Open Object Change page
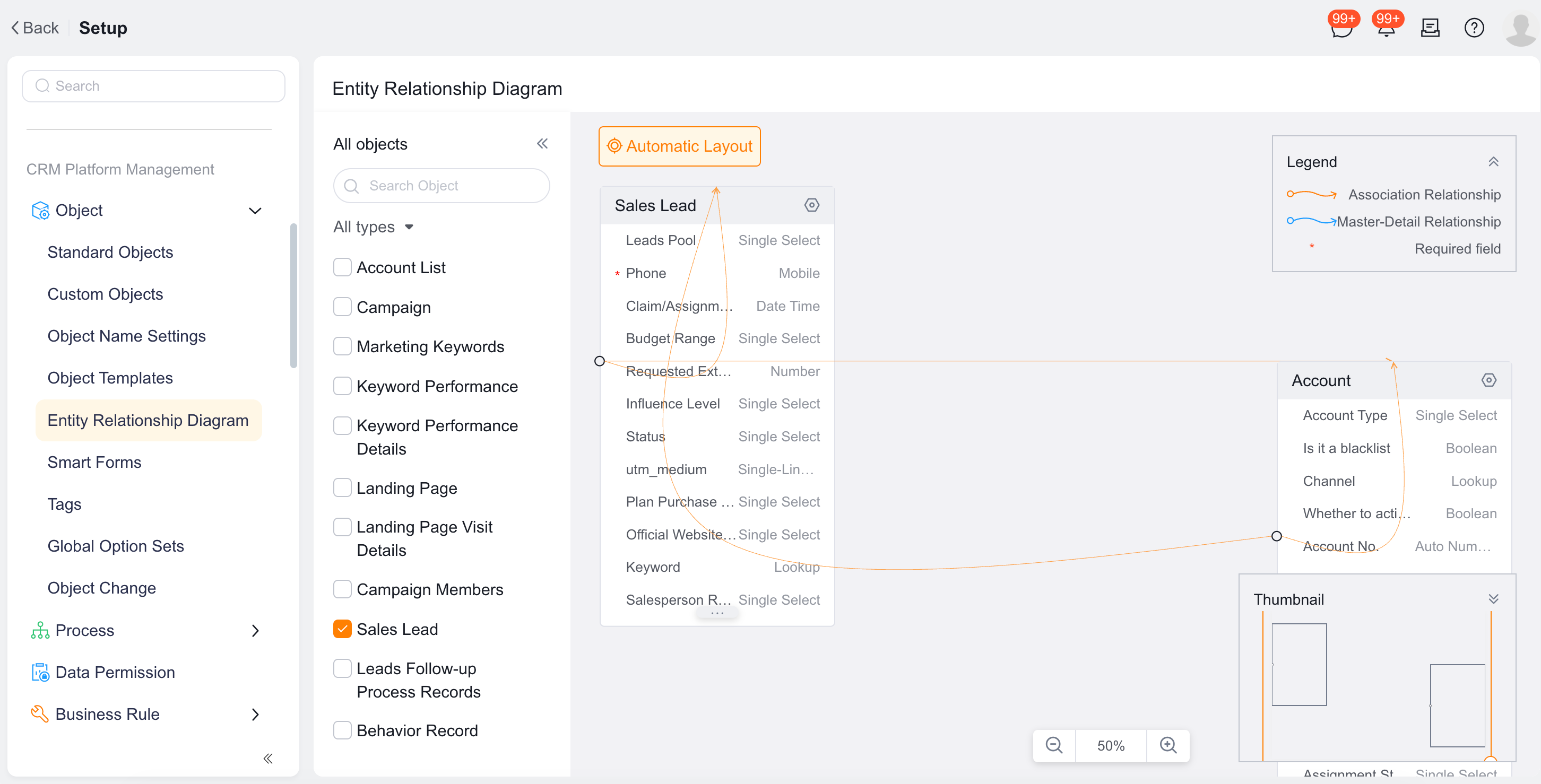The height and width of the screenshot is (784, 1541). pyautogui.click(x=102, y=588)
